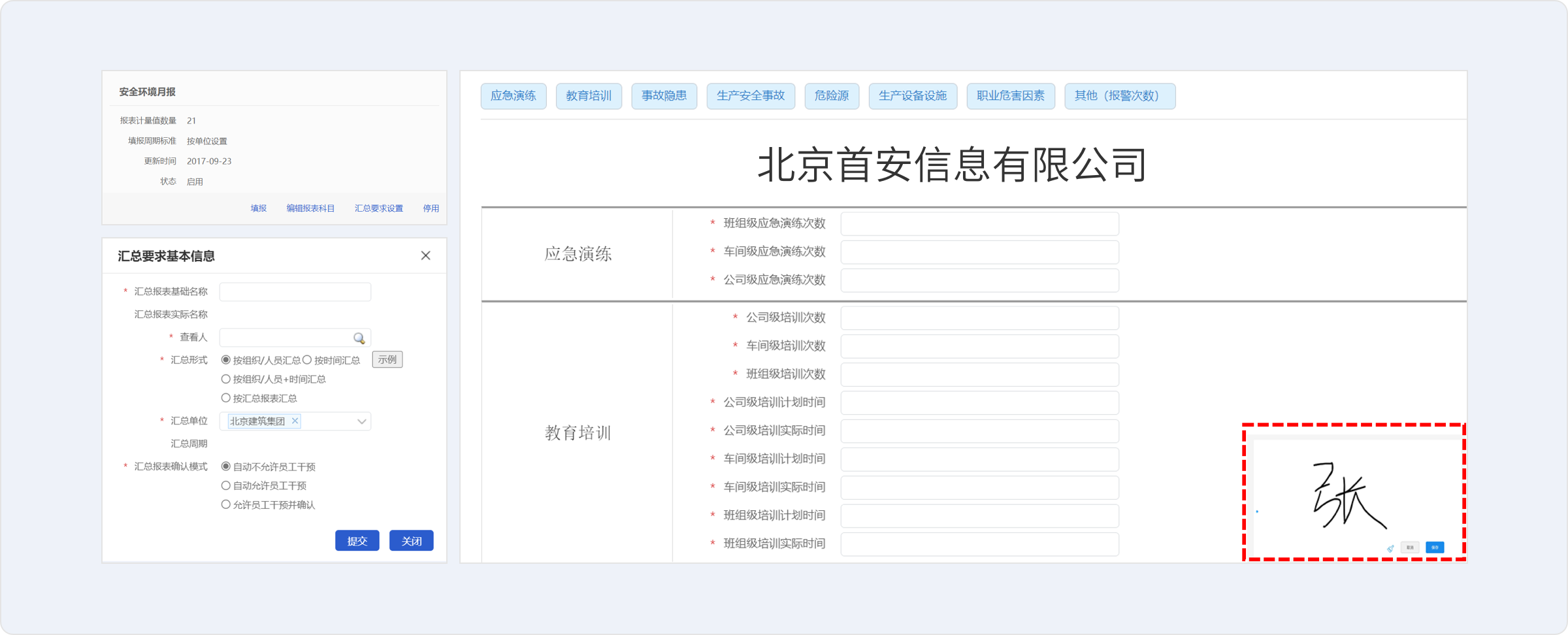Click the 状态 value 启用
Screen dimensions: 1568x635
195,182
